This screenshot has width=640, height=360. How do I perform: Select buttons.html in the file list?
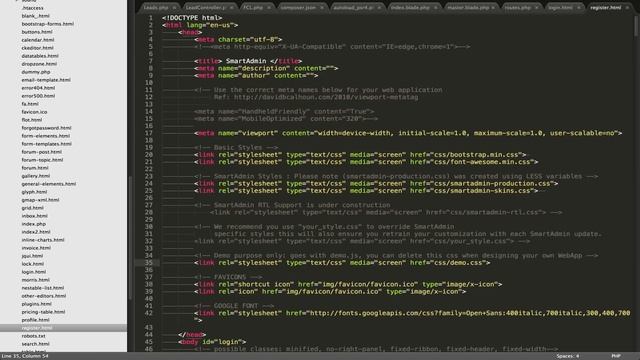pos(37,32)
